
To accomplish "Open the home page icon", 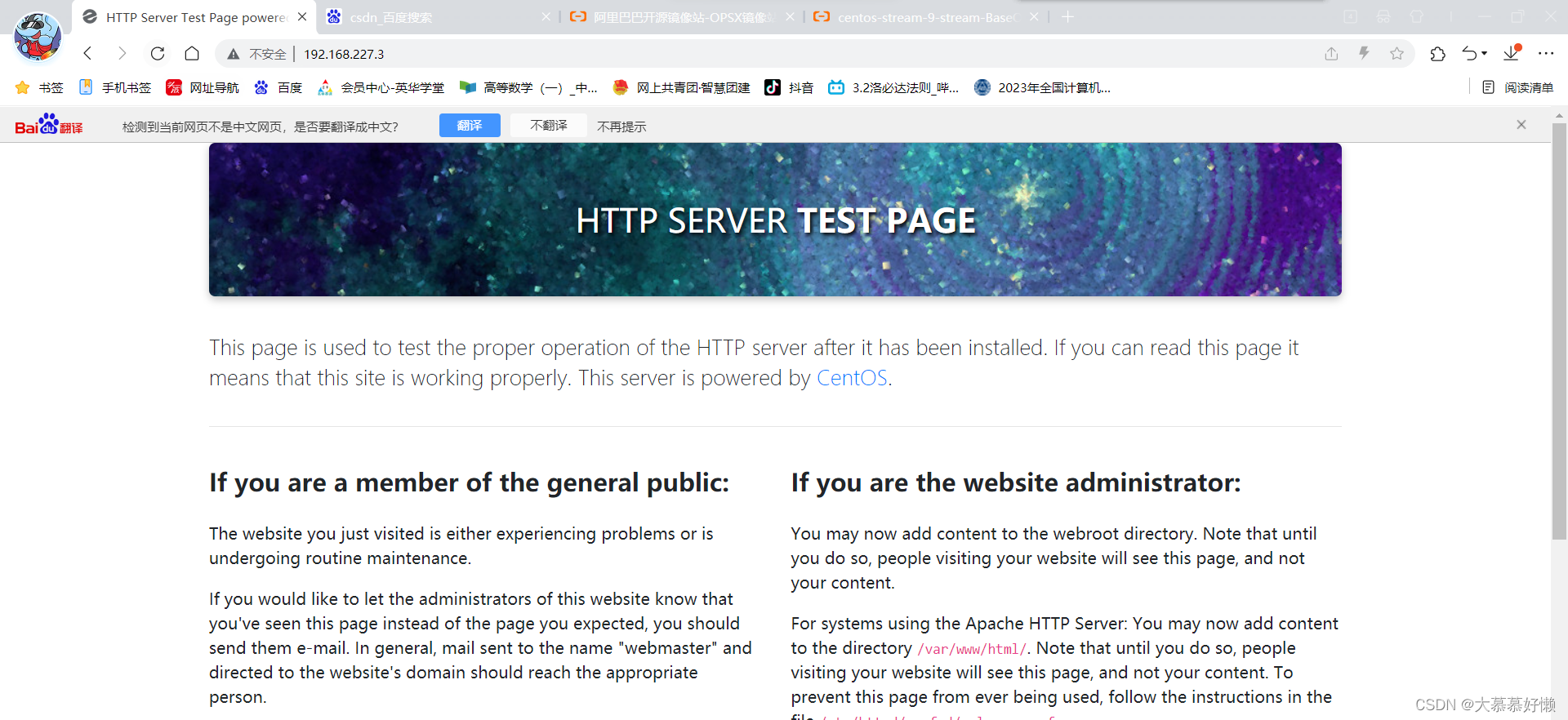I will [192, 54].
